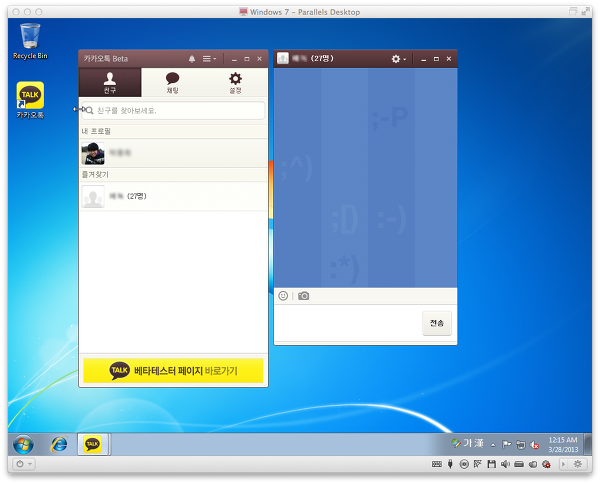600x484 pixels.
Task: Open the chat window gear settings dropdown
Action: coord(398,59)
